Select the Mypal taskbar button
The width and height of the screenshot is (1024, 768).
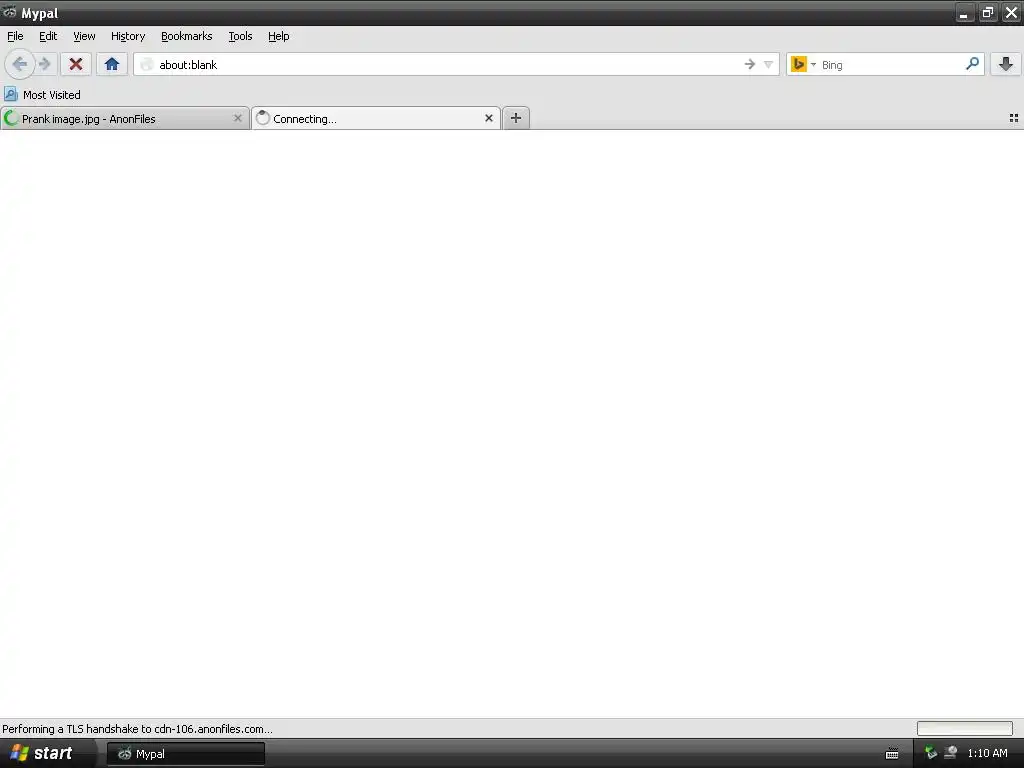186,754
